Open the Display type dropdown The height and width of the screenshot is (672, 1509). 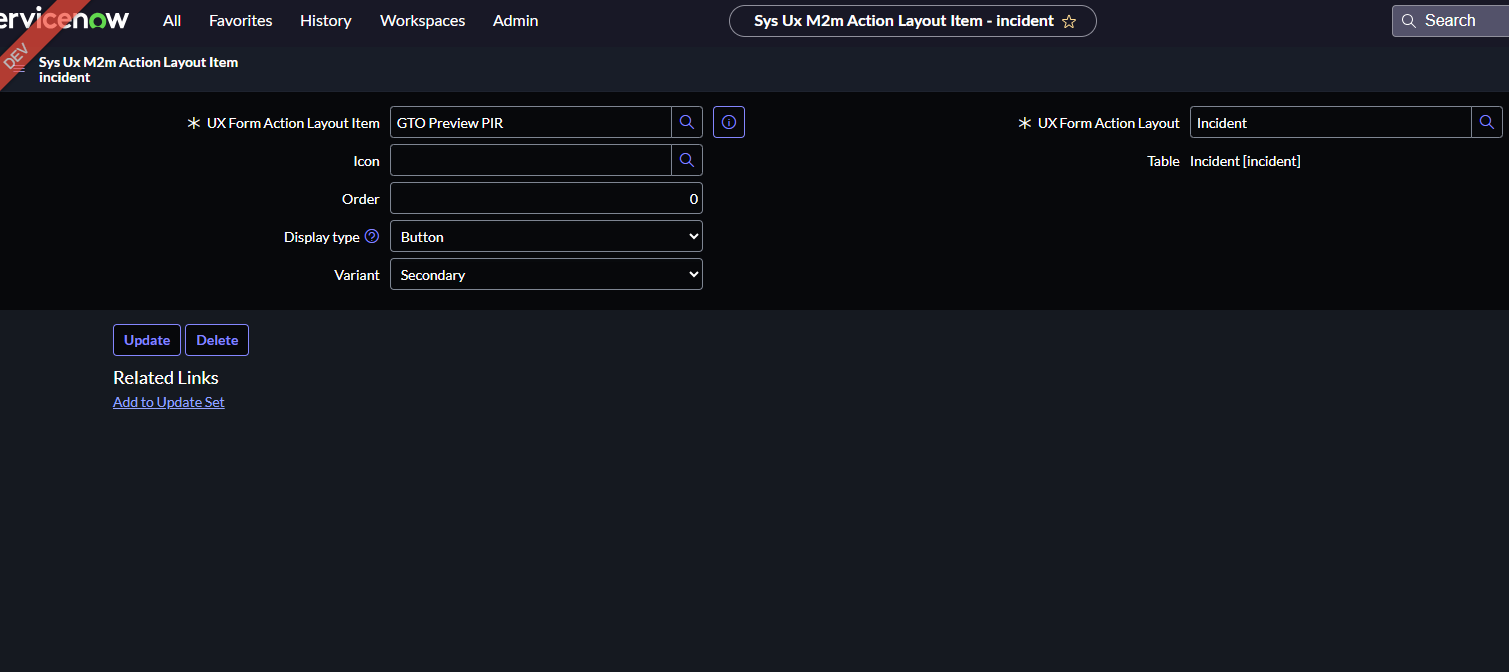(546, 236)
